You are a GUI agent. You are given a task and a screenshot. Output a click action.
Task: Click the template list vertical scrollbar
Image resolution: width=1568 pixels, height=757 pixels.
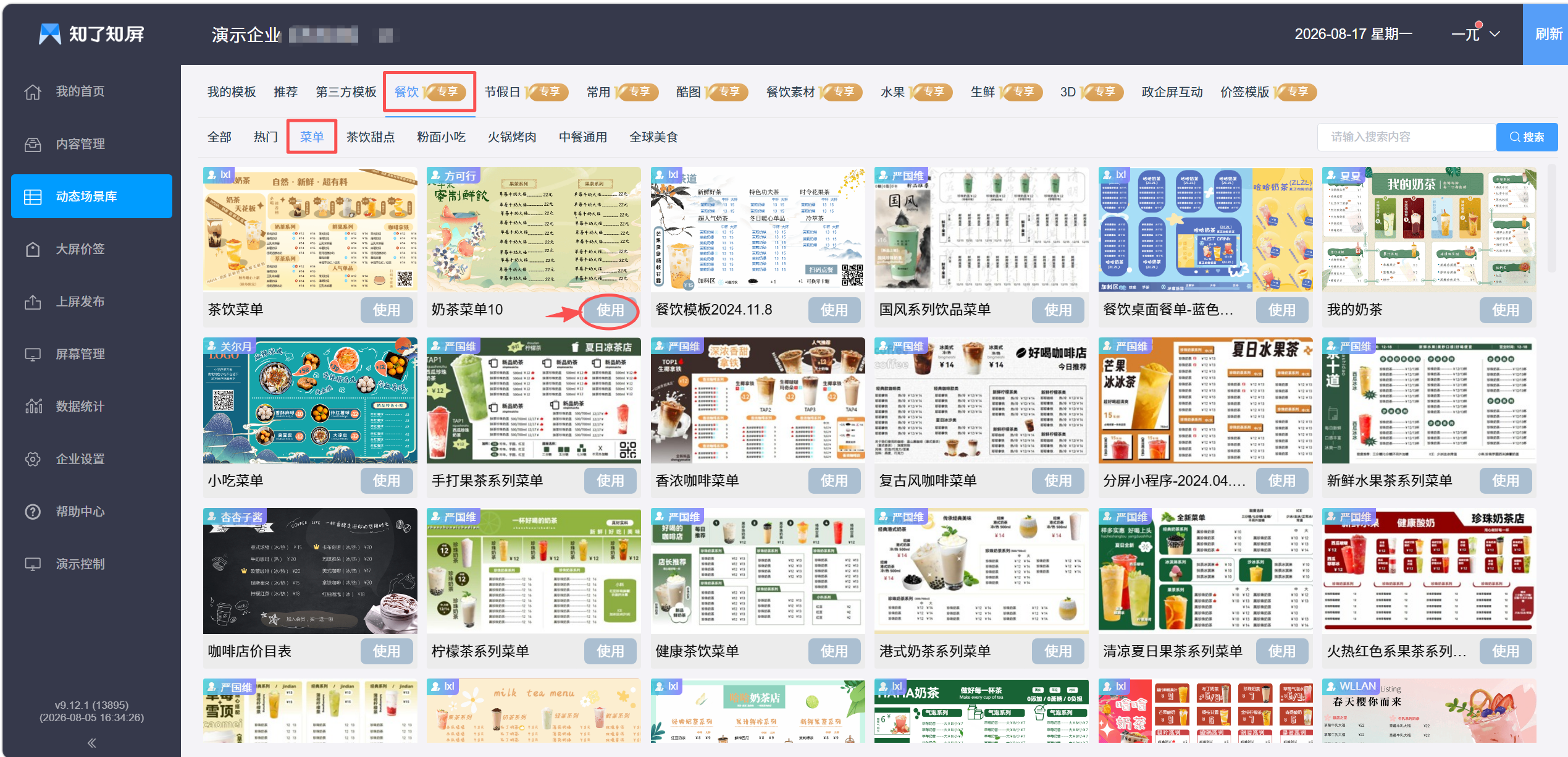(x=1552, y=219)
